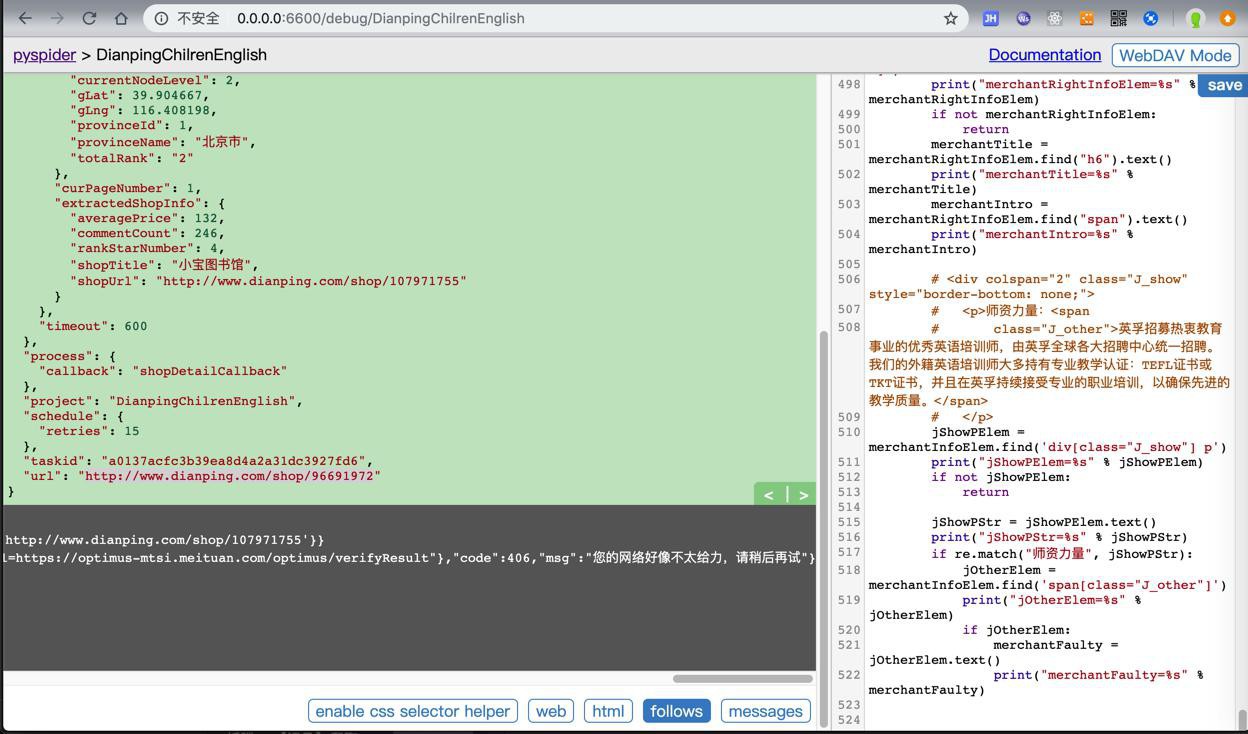Click the follows row with verifyResult message

tap(409, 558)
